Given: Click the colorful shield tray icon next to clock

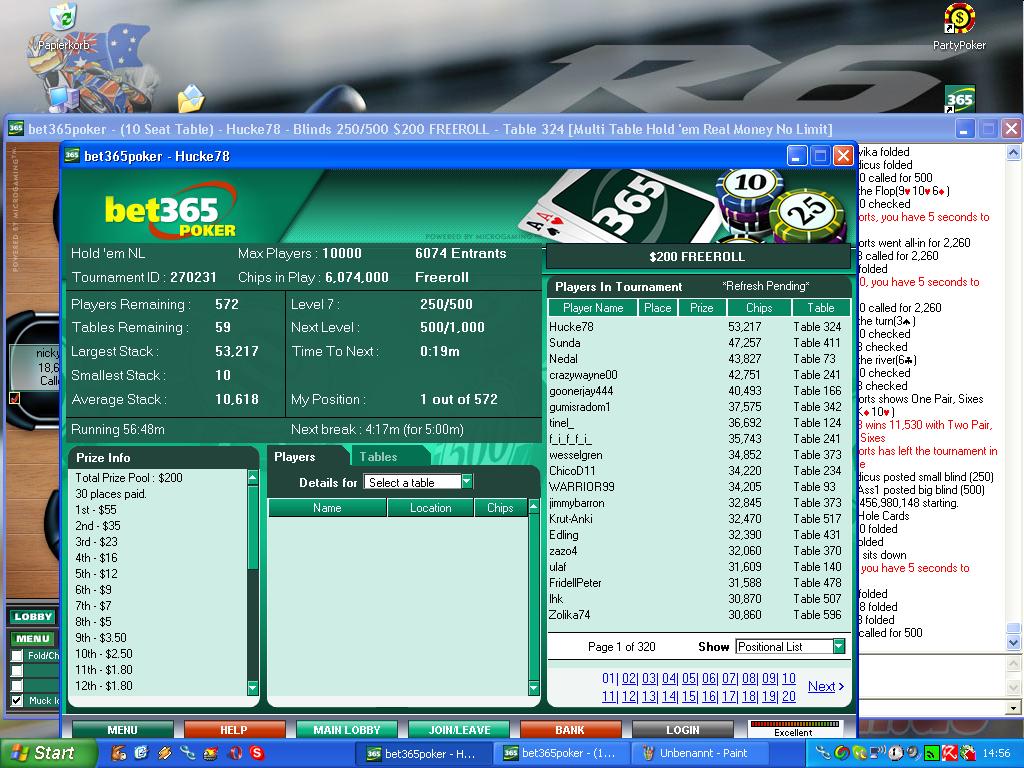Looking at the screenshot, I should coord(967,753).
